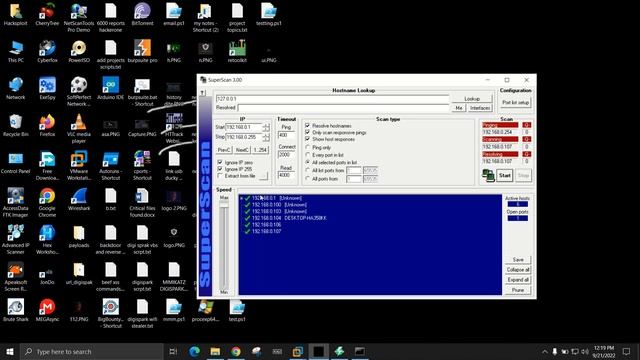The height and width of the screenshot is (360, 640).
Task: Open Advanced IP Scanner desktop icon
Action: coord(16,239)
